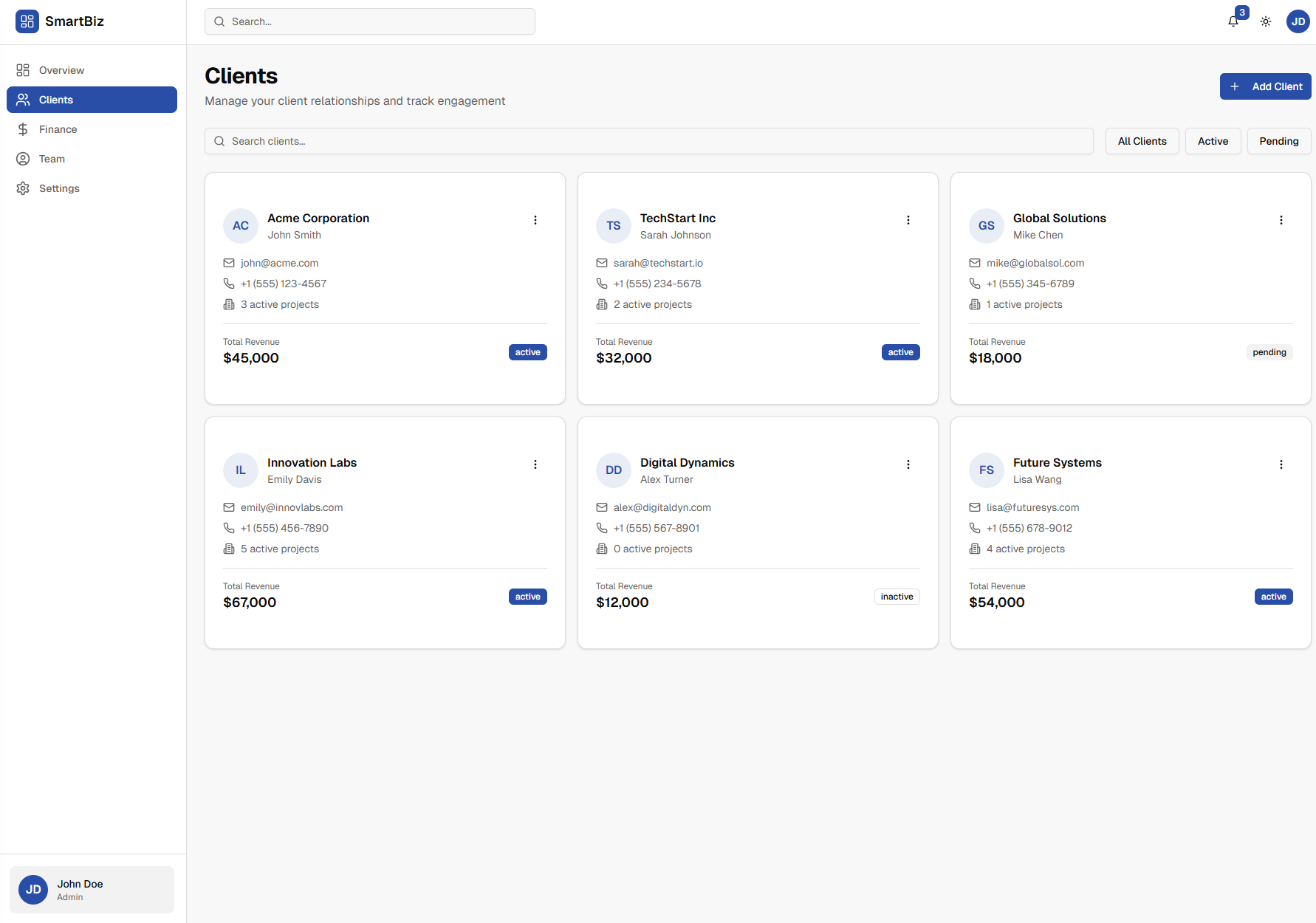Open Settings from the sidebar
Viewport: 1316px width, 923px height.
tap(59, 188)
